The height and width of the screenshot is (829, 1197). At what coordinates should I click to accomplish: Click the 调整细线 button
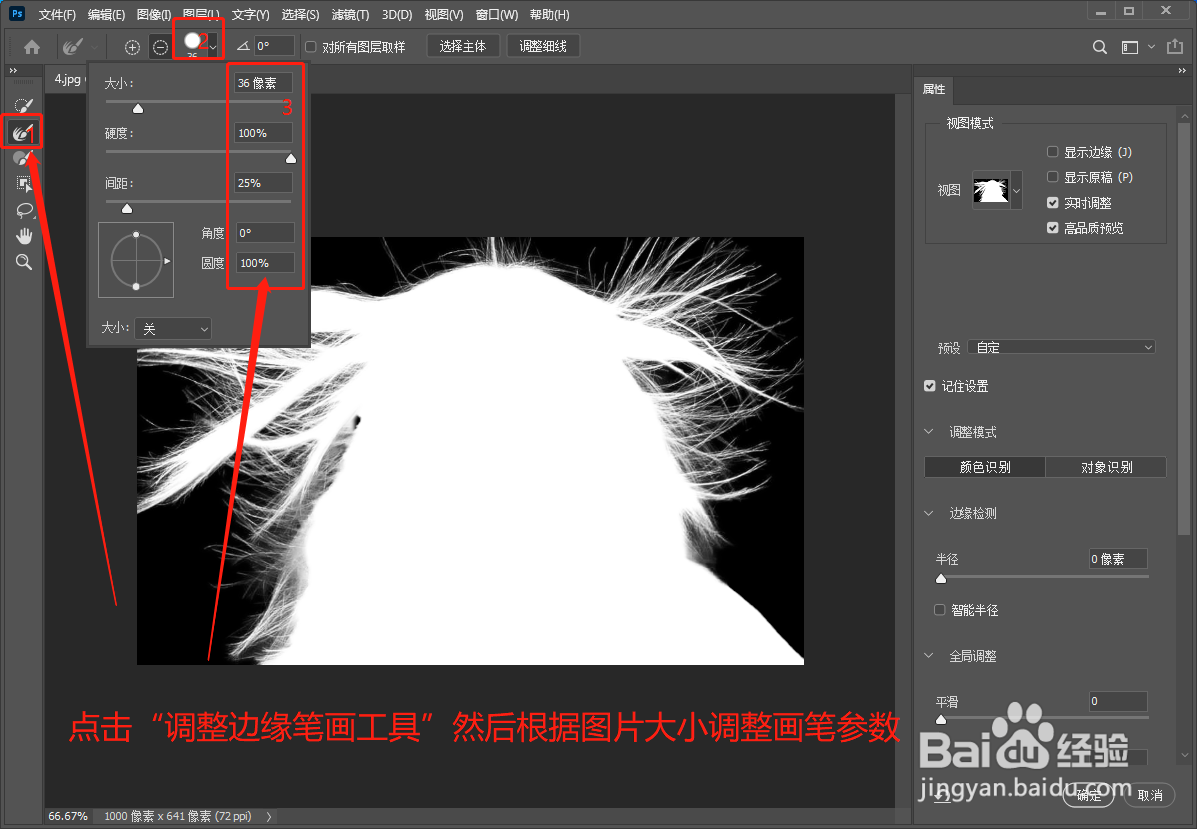[x=543, y=47]
